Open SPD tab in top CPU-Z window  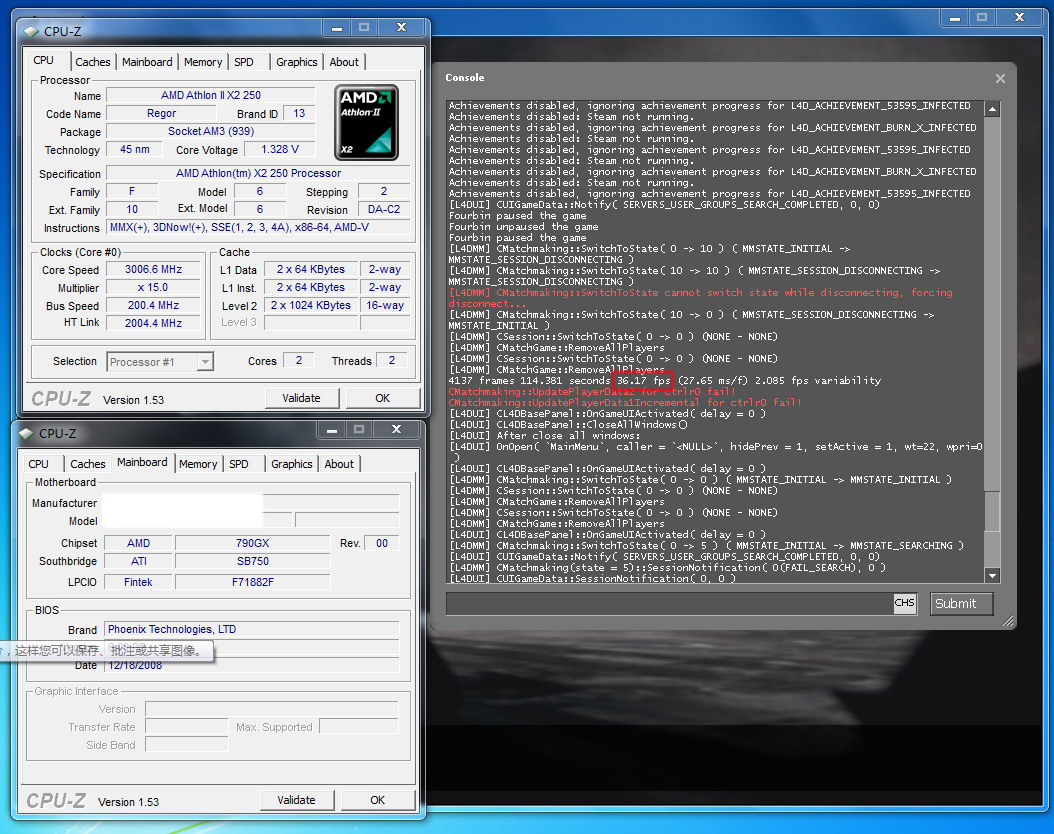pyautogui.click(x=243, y=62)
